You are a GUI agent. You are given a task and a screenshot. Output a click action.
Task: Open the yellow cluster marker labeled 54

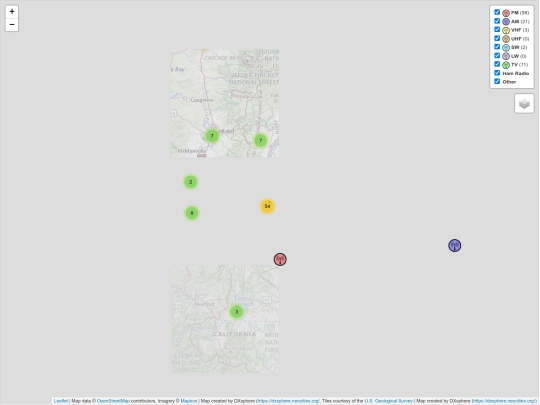267,206
